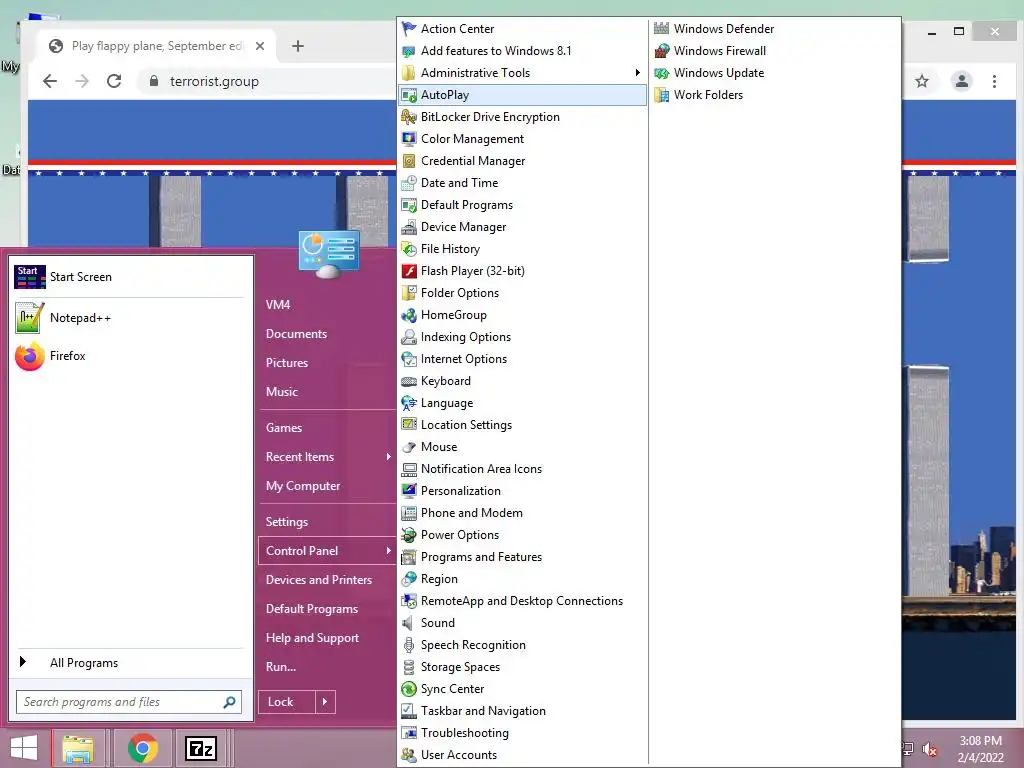Open the Keyboard icon
Viewport: 1024px width, 768px height.
409,381
